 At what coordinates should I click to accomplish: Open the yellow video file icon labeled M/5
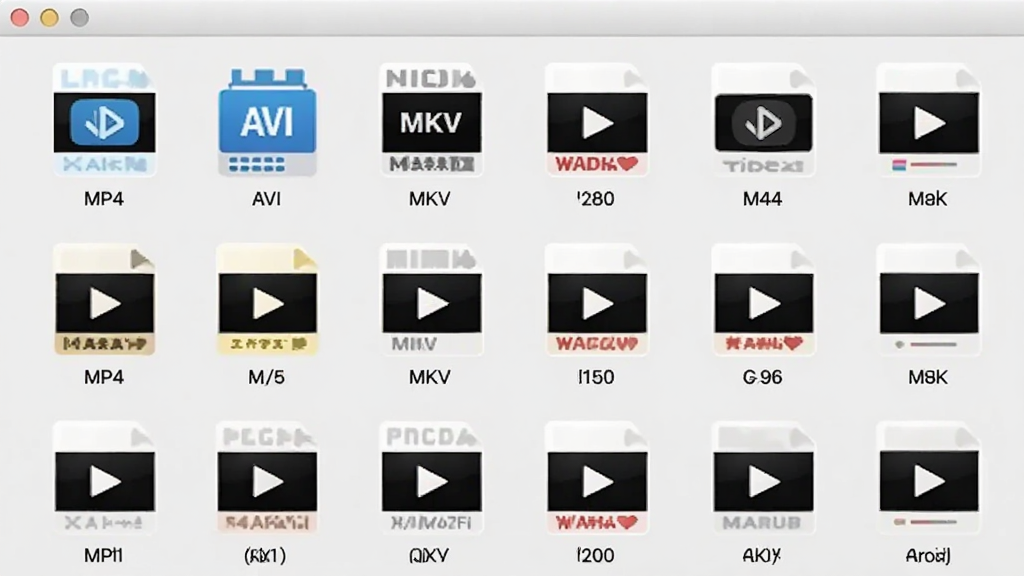[x=267, y=300]
